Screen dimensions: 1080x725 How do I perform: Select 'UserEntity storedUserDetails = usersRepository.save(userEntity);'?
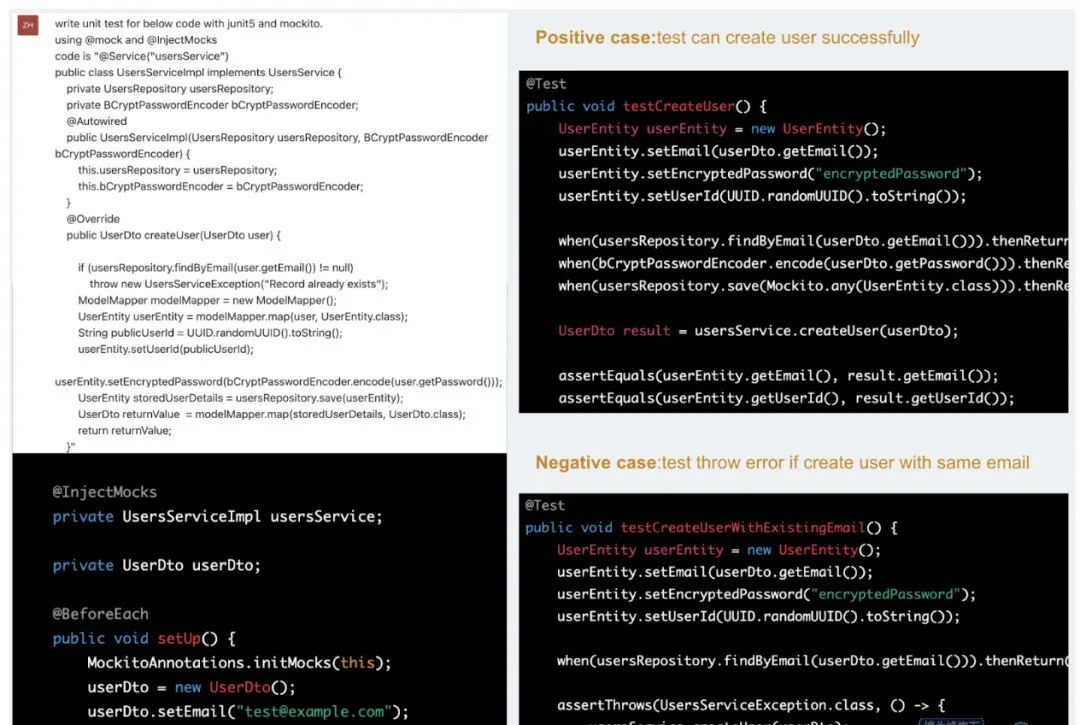(240, 398)
